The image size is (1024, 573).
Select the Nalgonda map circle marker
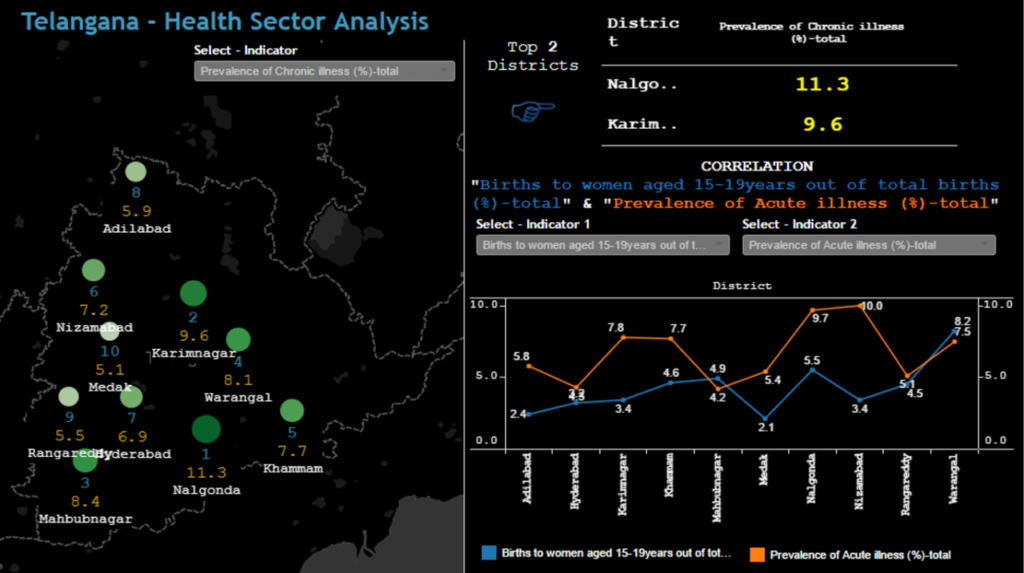coord(206,429)
